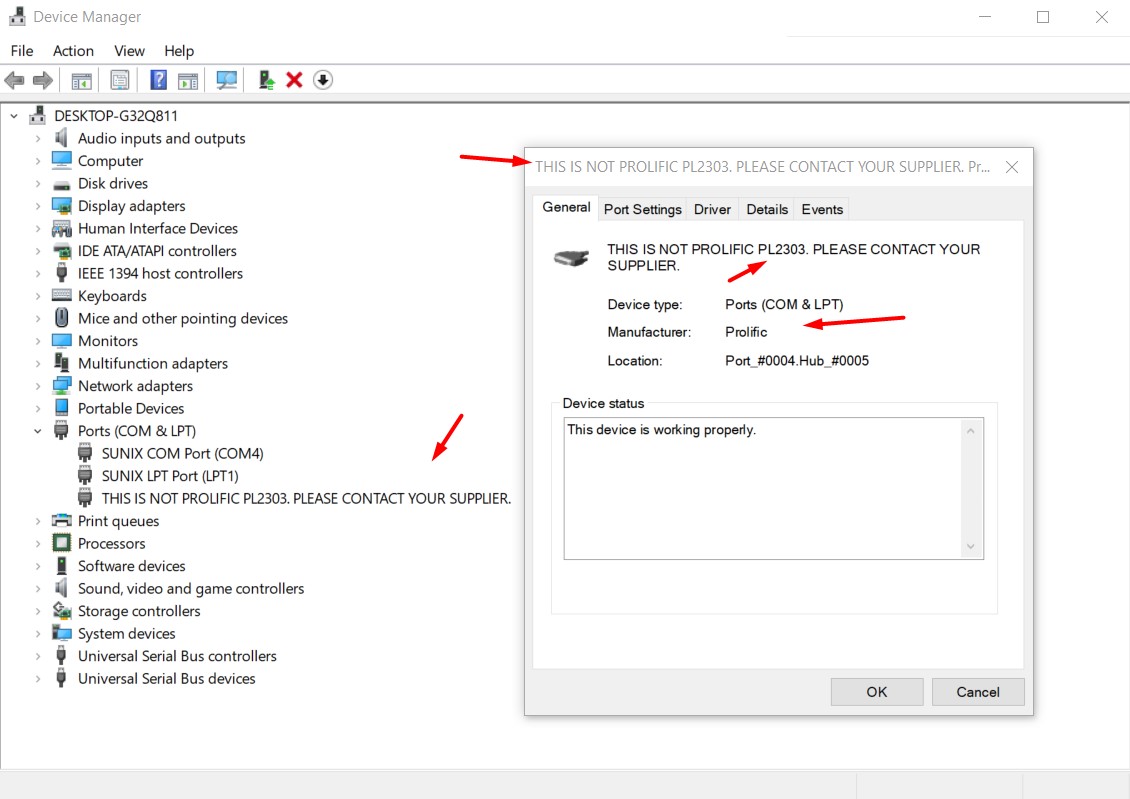1130x799 pixels.
Task: Click the Action pane toolbar icon
Action: (x=188, y=80)
